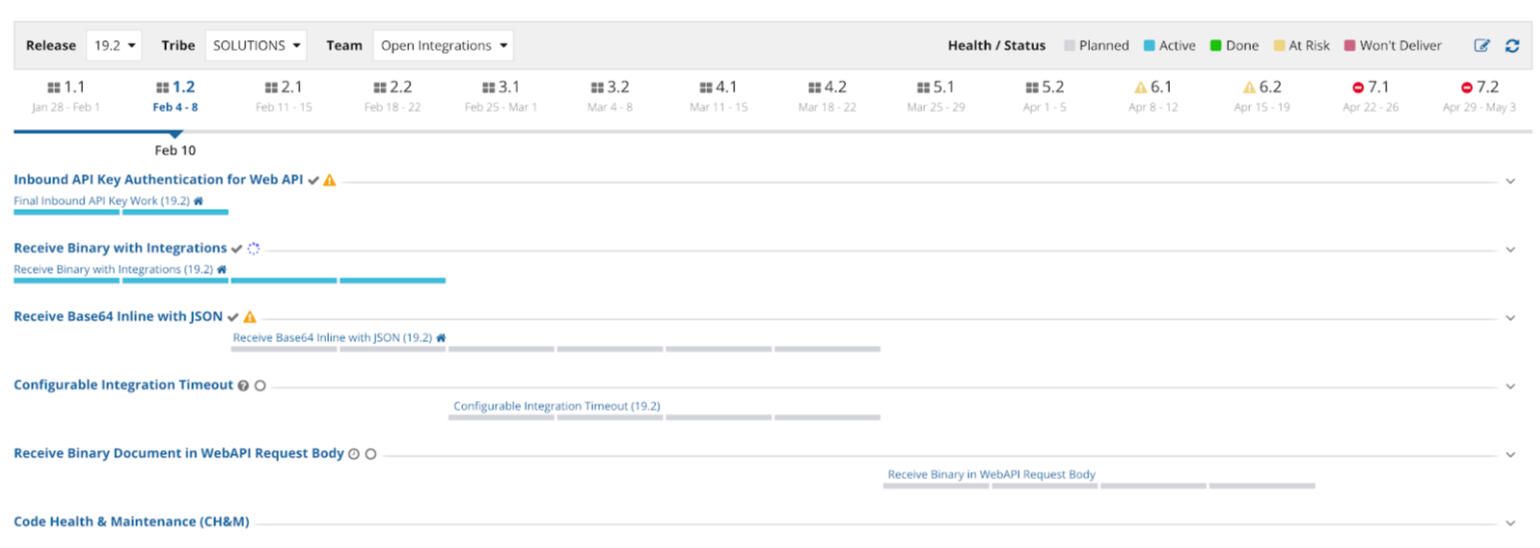1540x548 pixels.
Task: Open the Team Open Integrations dropdown
Action: point(443,46)
